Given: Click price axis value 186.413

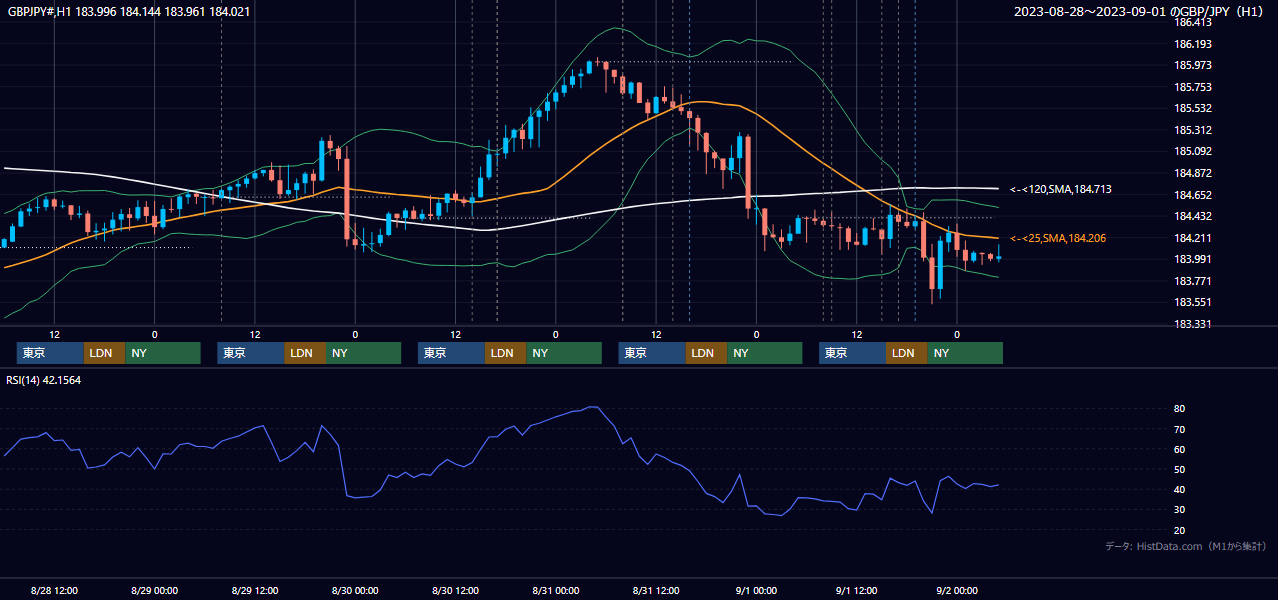Looking at the screenshot, I should tap(1193, 22).
